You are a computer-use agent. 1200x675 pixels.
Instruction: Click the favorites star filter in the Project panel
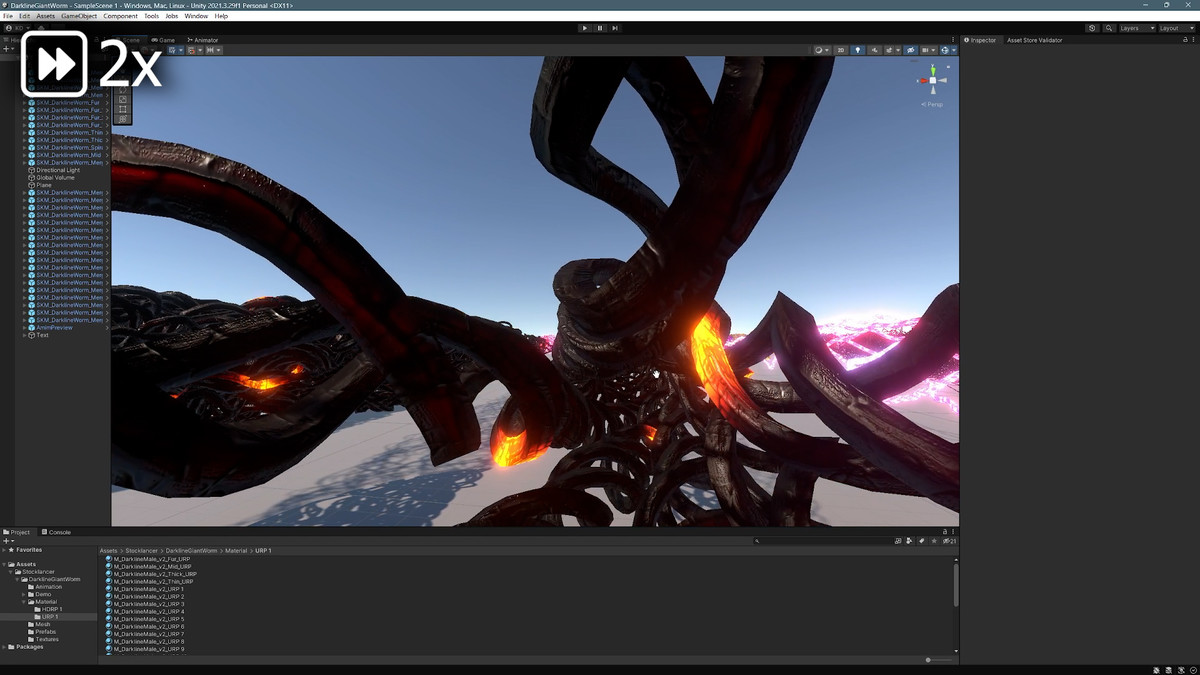click(x=933, y=541)
